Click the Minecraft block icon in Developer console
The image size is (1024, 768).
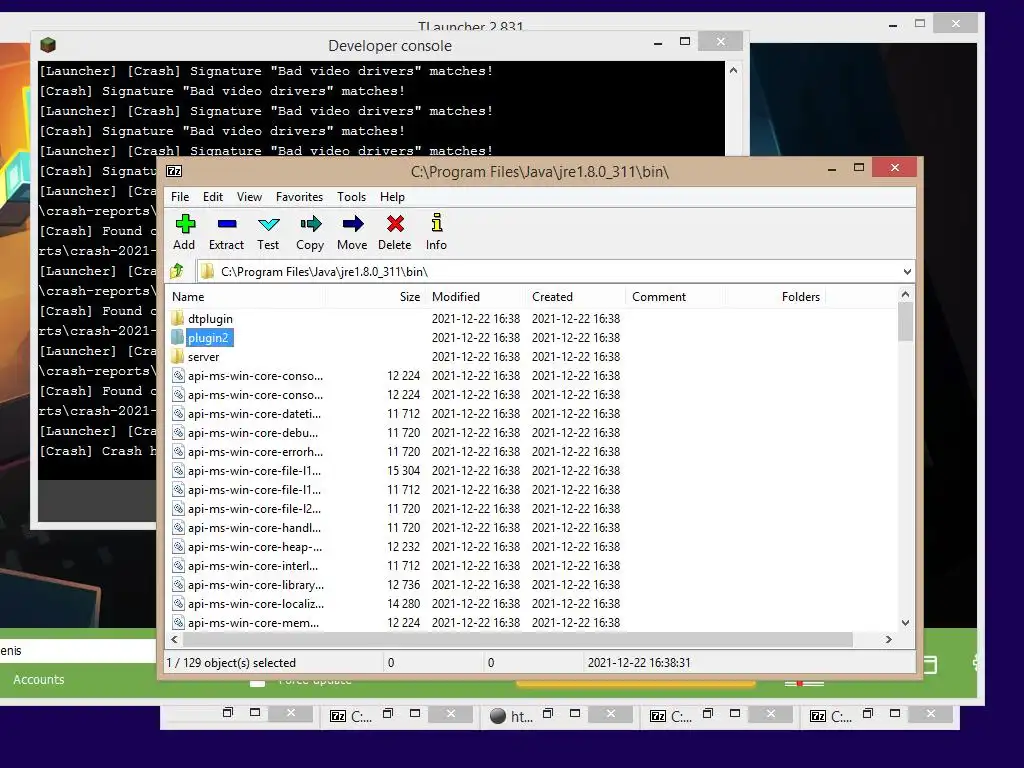point(48,45)
